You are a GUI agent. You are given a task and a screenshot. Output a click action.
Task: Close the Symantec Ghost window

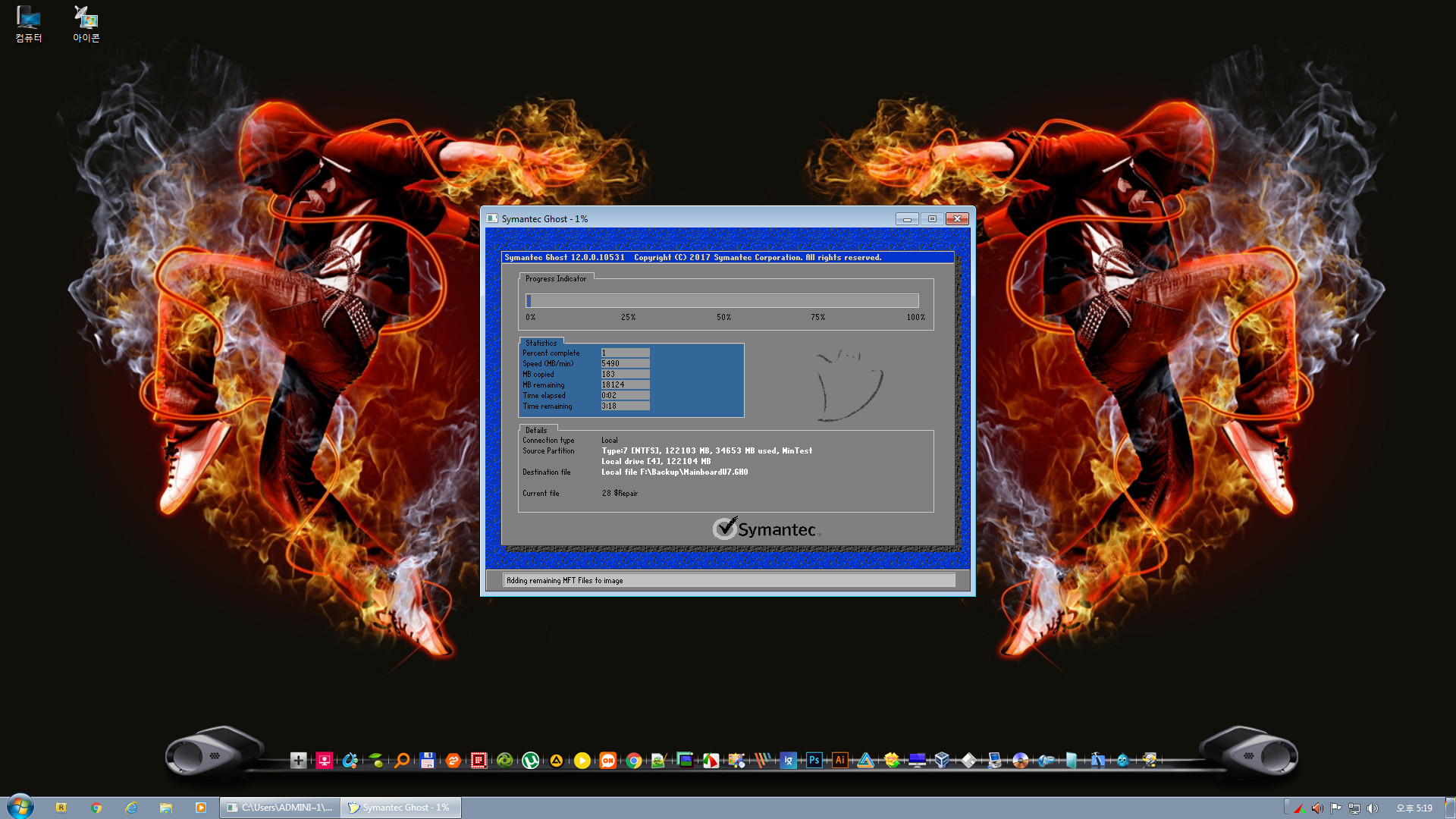[957, 219]
